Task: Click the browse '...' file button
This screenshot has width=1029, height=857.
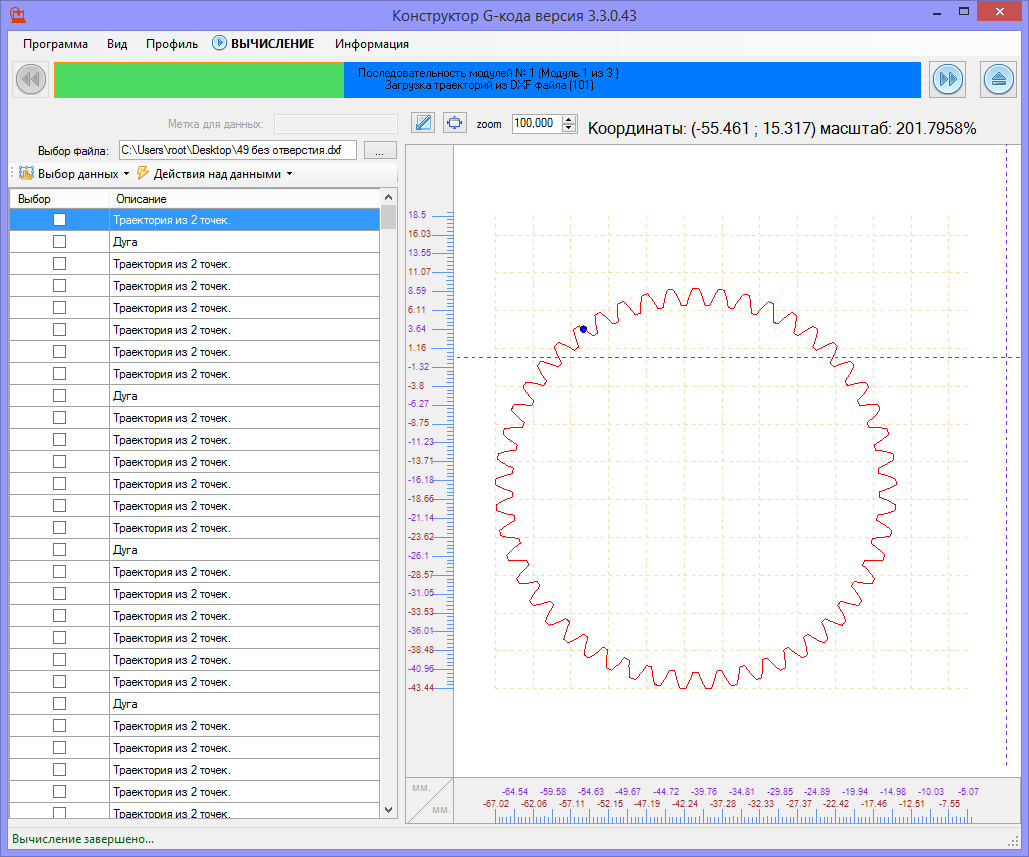Action: tap(380, 151)
